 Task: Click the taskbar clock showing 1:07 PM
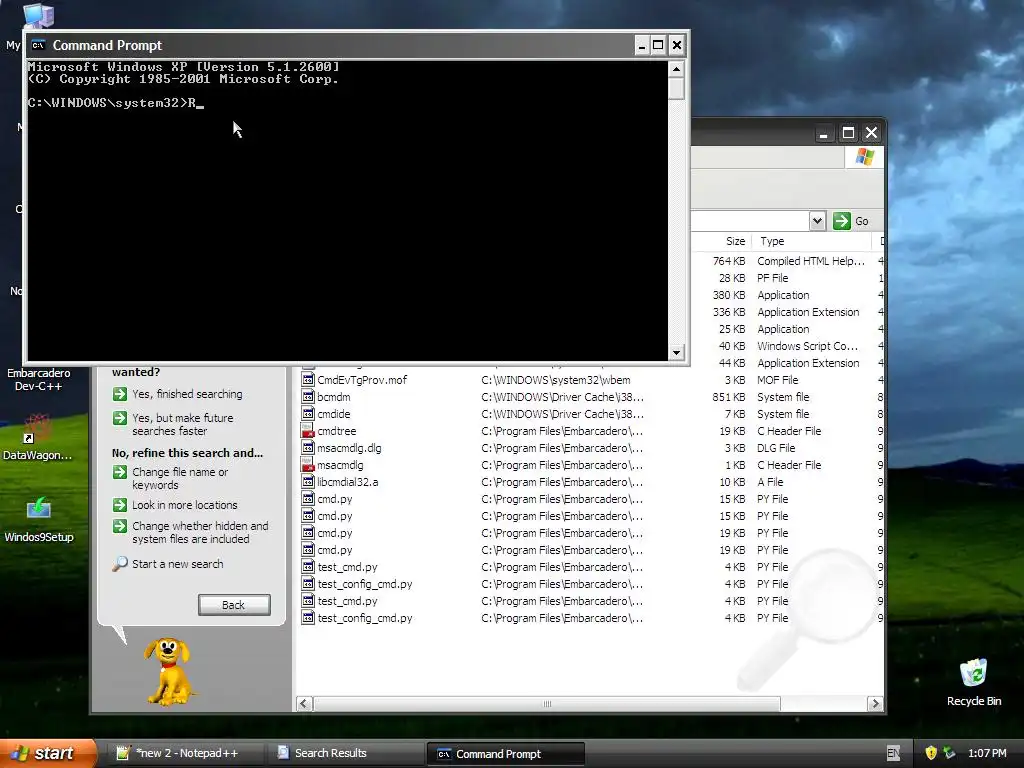[x=987, y=753]
